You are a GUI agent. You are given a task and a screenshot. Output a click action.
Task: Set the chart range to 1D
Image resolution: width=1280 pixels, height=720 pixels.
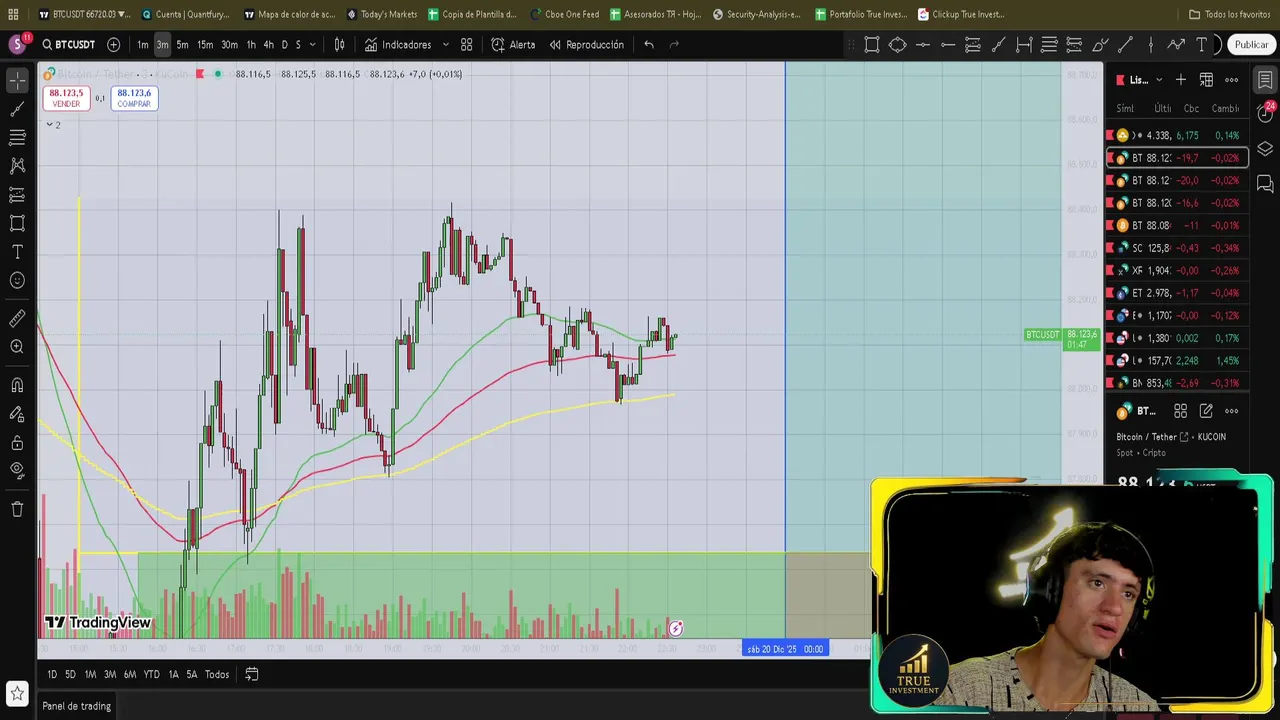point(52,674)
